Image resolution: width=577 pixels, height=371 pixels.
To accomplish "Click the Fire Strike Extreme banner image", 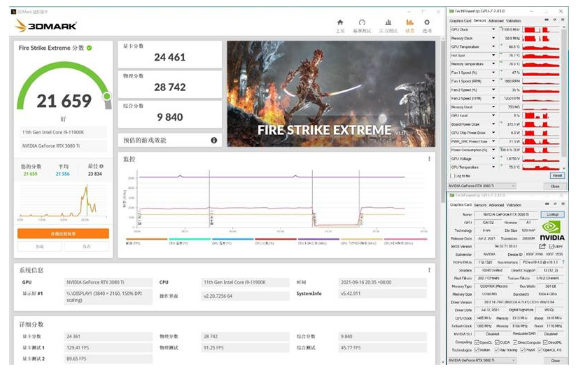I will [x=331, y=94].
